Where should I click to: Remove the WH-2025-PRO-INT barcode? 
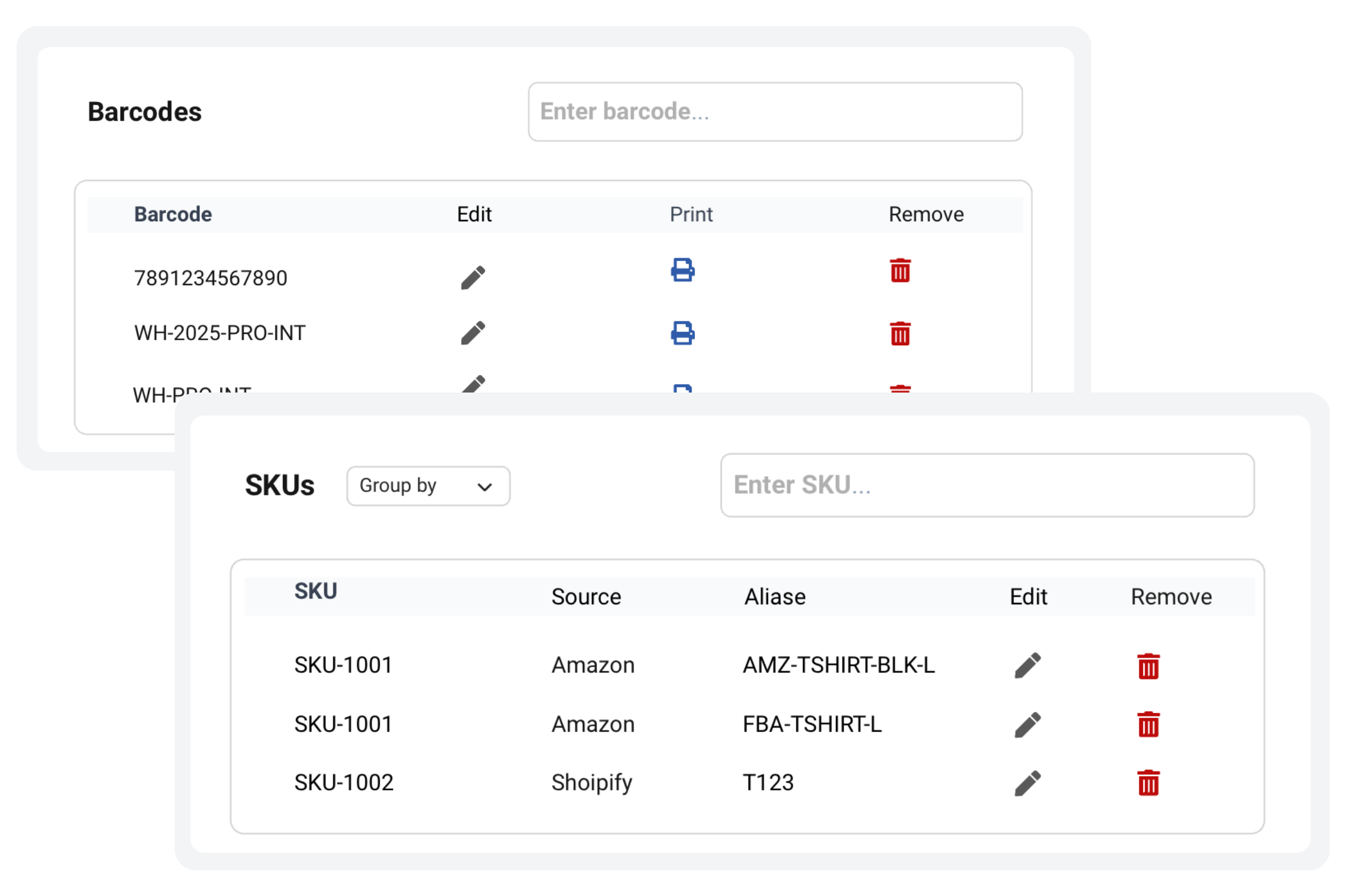[900, 334]
